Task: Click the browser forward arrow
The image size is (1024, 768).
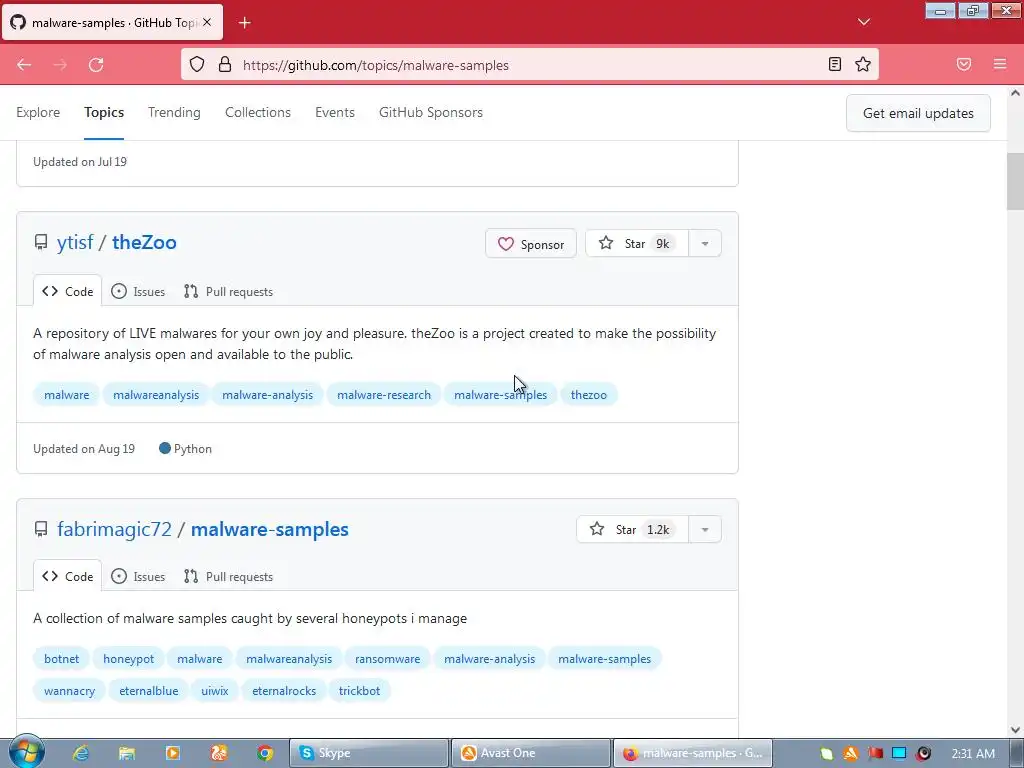Action: tap(60, 65)
